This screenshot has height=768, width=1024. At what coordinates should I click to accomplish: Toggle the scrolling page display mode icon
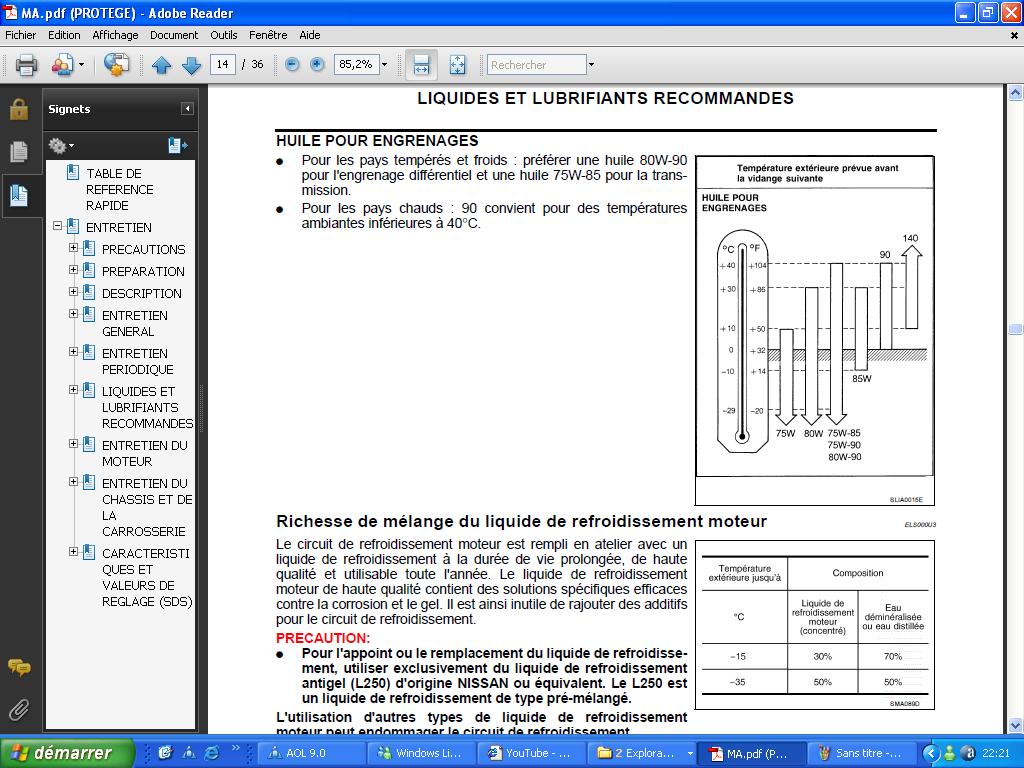pos(421,65)
